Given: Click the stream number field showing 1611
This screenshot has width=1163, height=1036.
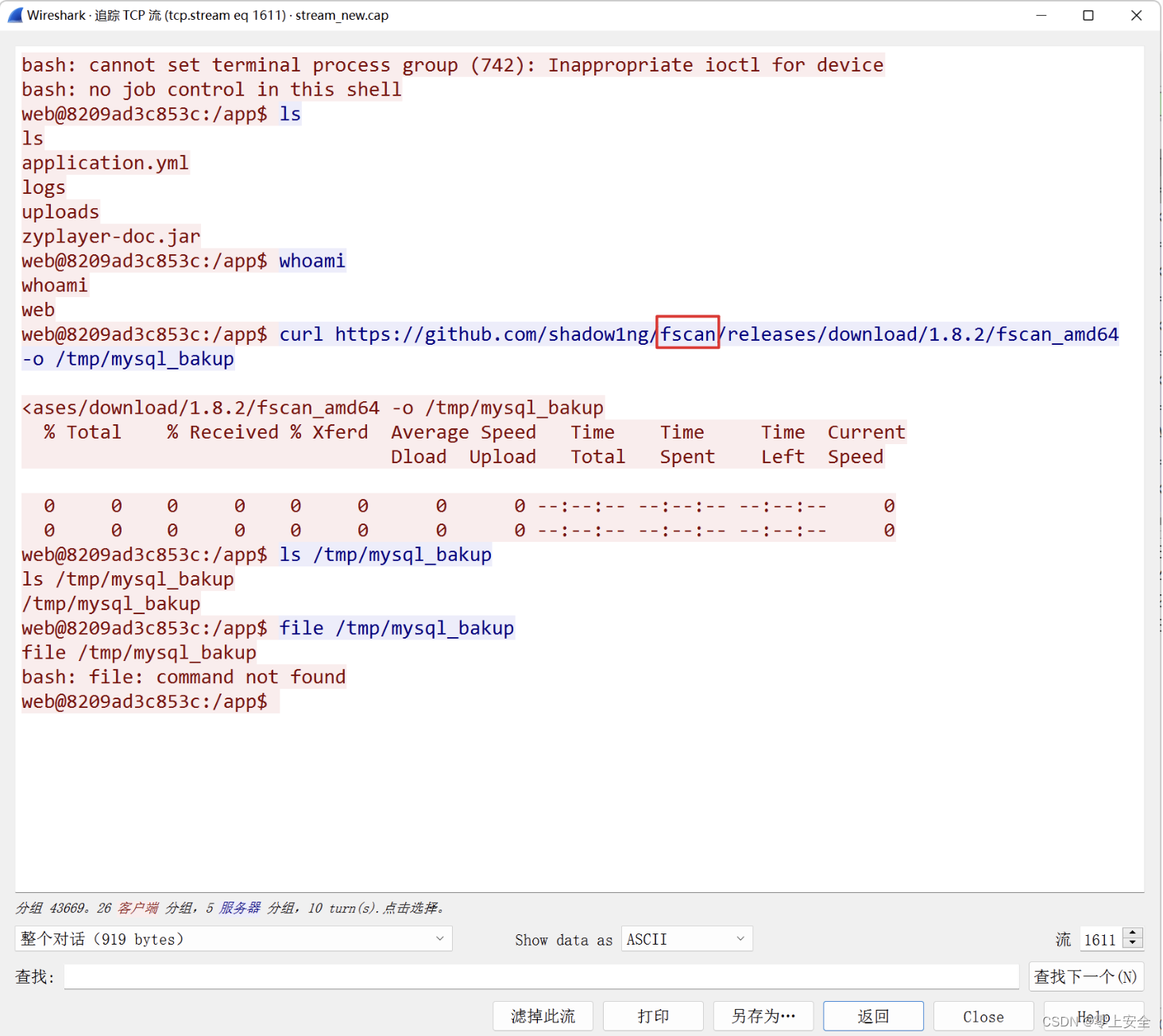Looking at the screenshot, I should (x=1102, y=939).
